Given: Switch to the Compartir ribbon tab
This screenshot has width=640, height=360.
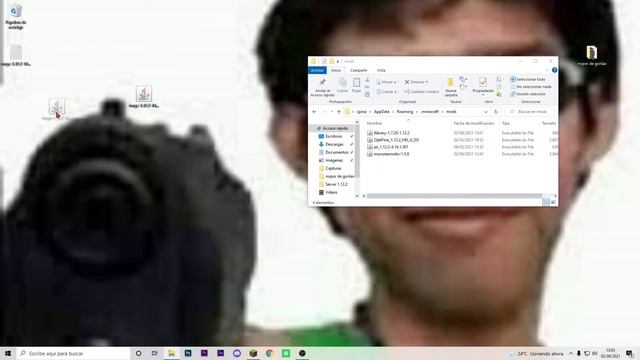Looking at the screenshot, I should (x=359, y=70).
